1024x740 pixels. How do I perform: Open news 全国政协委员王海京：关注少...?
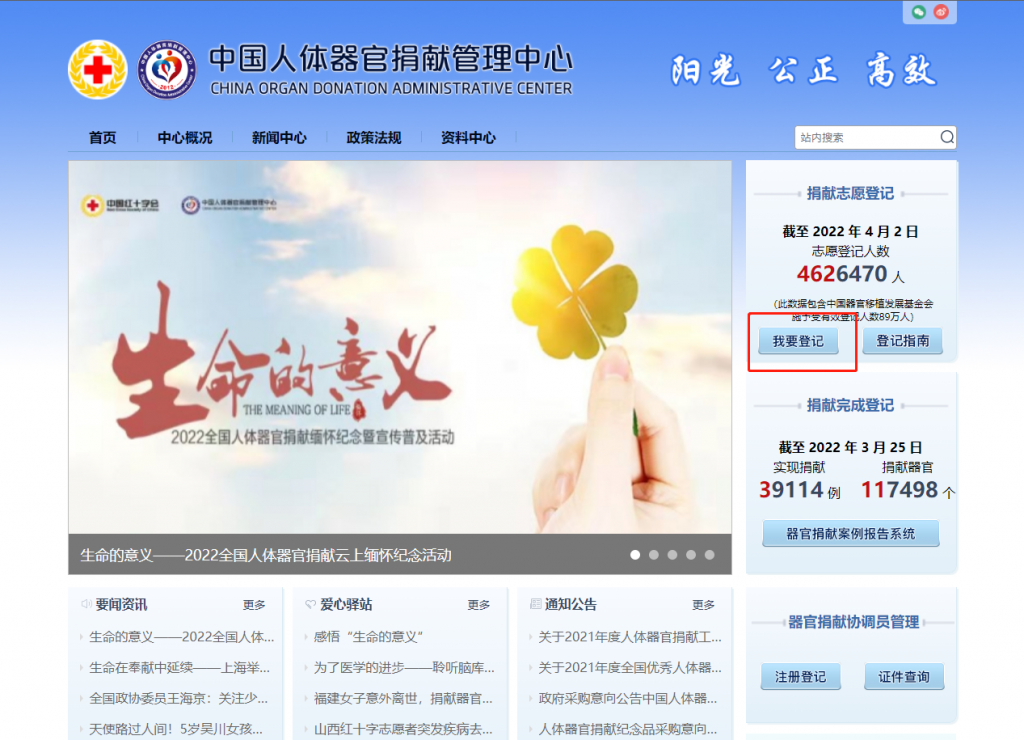point(178,698)
